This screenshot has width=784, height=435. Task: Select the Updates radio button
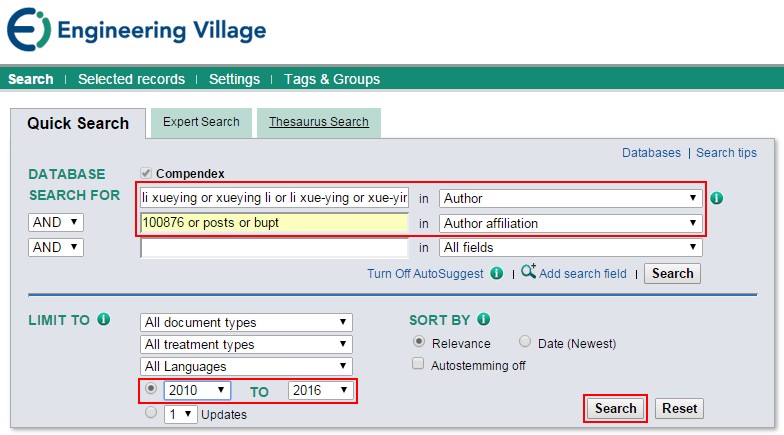[x=151, y=412]
